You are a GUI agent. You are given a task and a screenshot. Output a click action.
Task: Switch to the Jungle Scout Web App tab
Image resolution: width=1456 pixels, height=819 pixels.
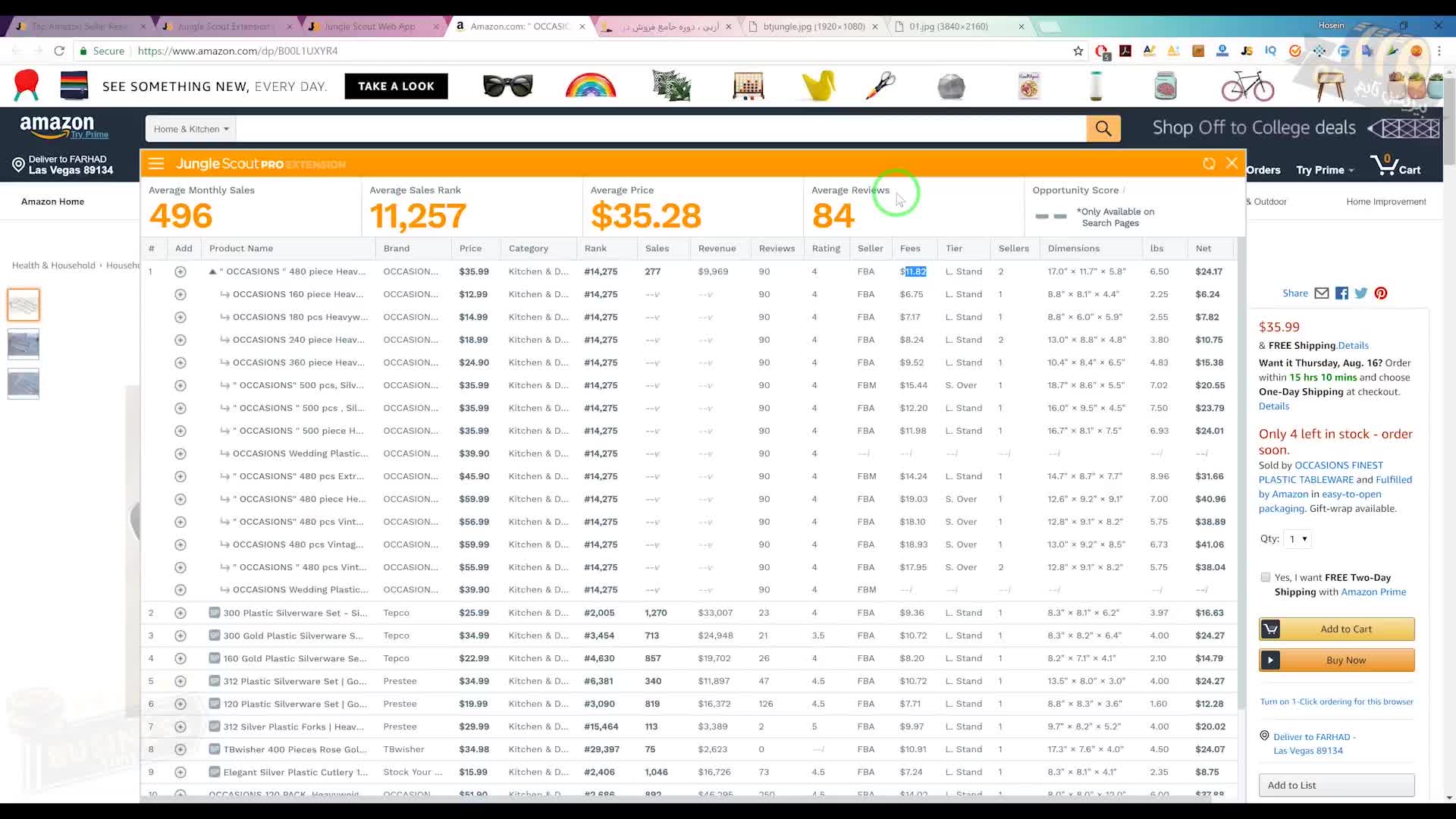[x=369, y=27]
